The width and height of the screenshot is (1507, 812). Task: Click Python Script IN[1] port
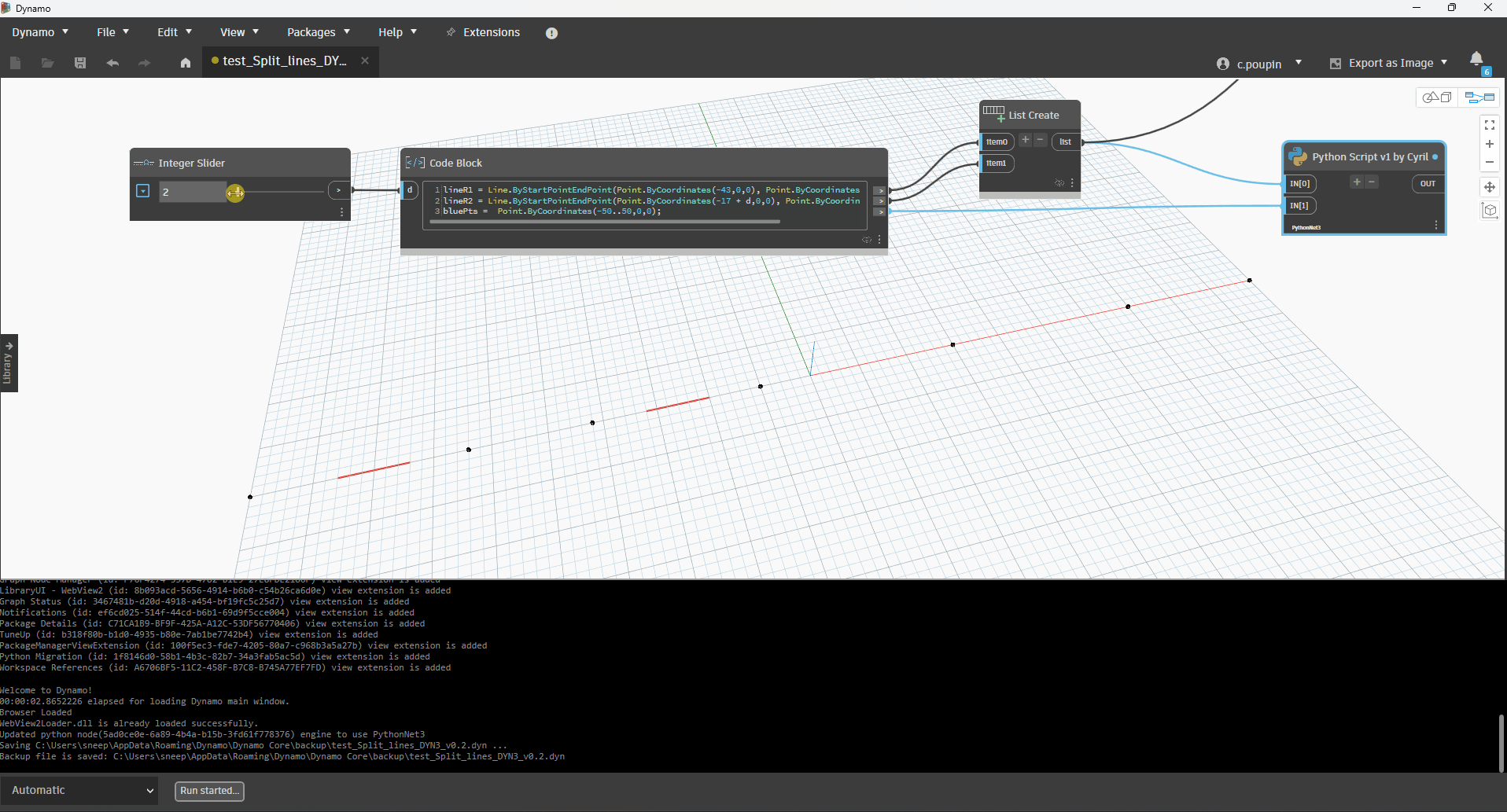1299,206
